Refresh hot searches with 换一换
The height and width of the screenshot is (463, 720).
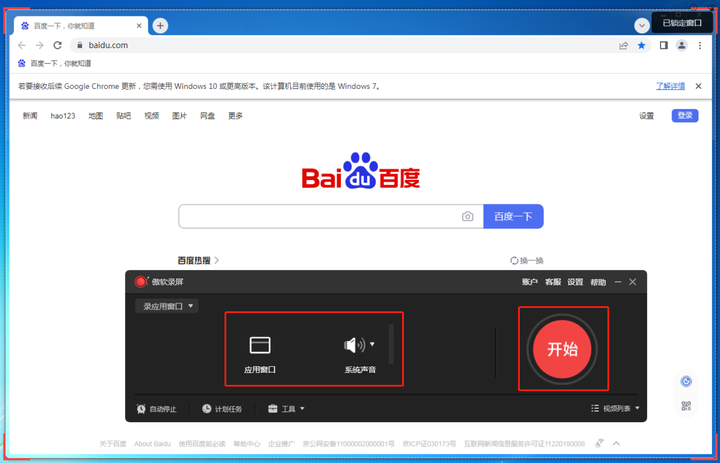pyautogui.click(x=527, y=260)
